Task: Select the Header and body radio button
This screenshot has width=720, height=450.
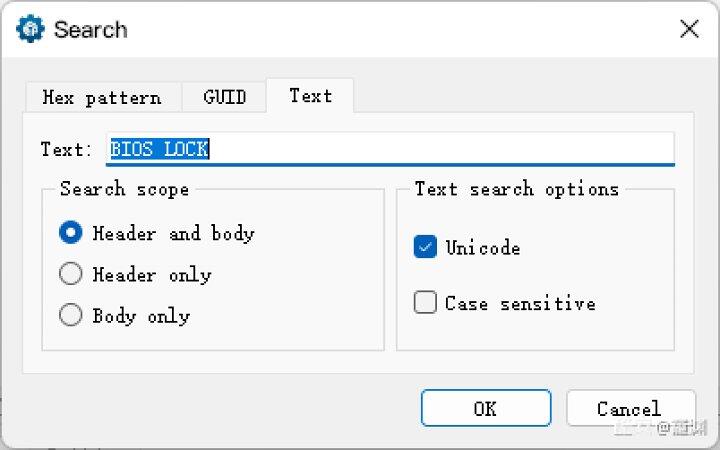Action: [x=71, y=233]
